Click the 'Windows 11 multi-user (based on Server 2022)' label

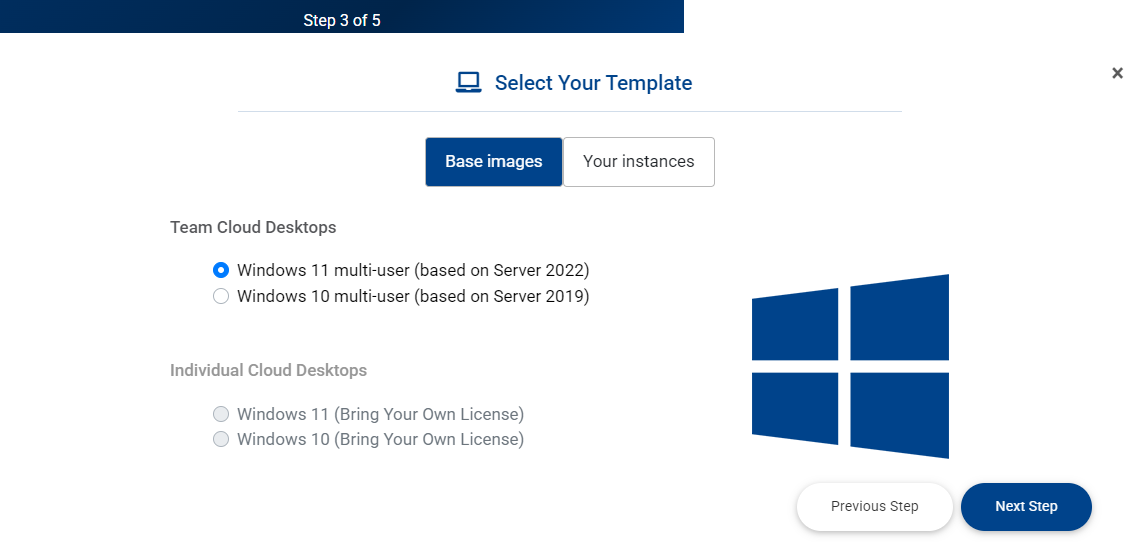click(413, 270)
